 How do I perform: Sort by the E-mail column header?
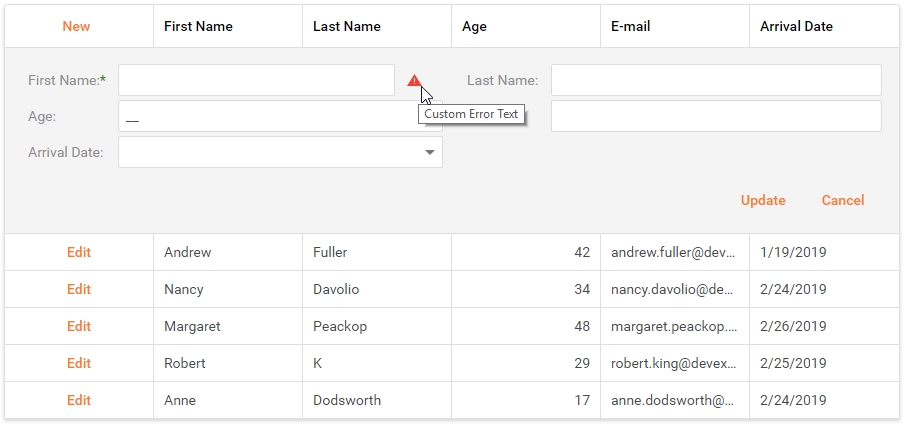click(x=675, y=26)
